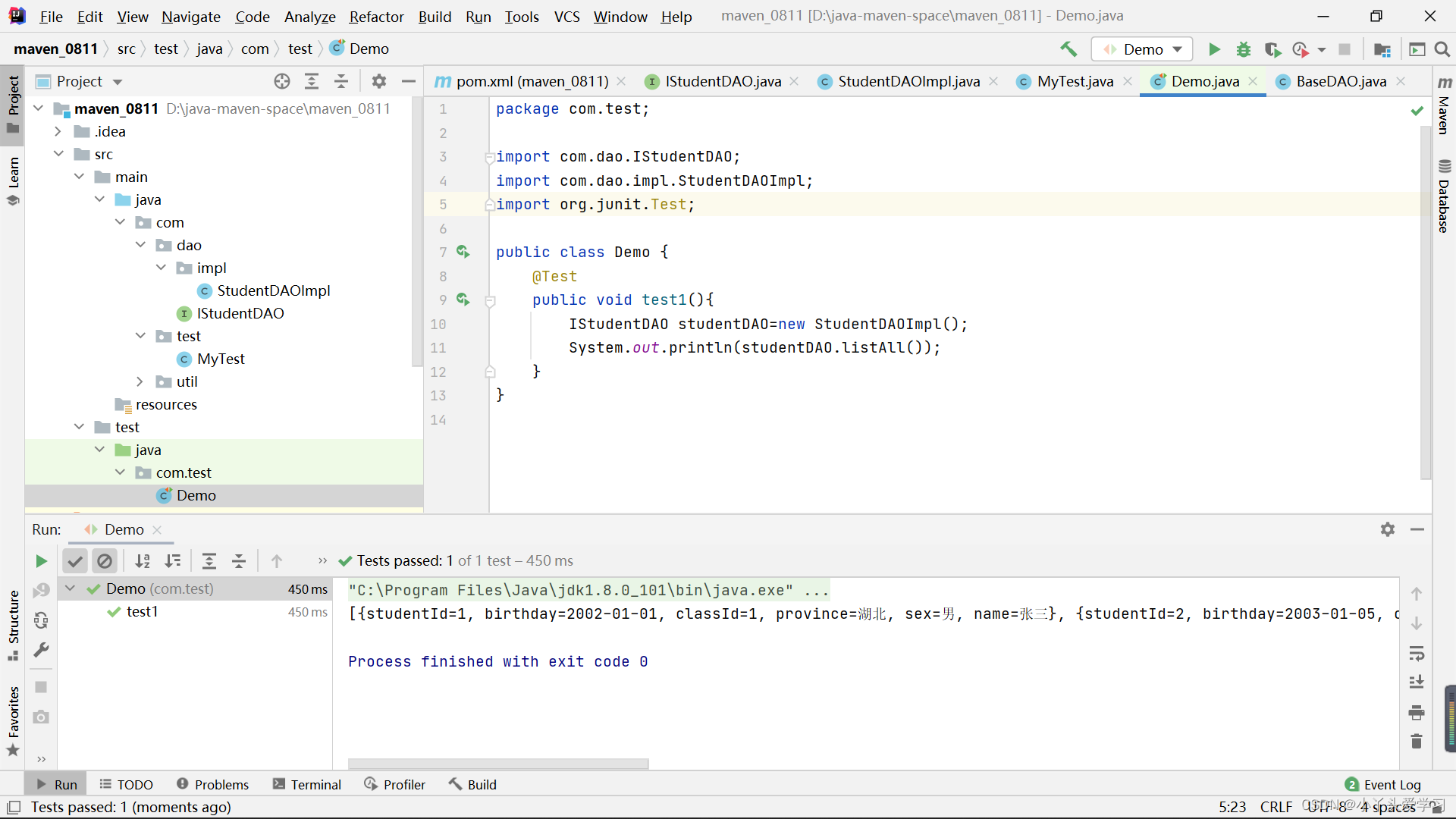Run Demo with the green play icon
The height and width of the screenshot is (819, 1456).
[x=1214, y=49]
